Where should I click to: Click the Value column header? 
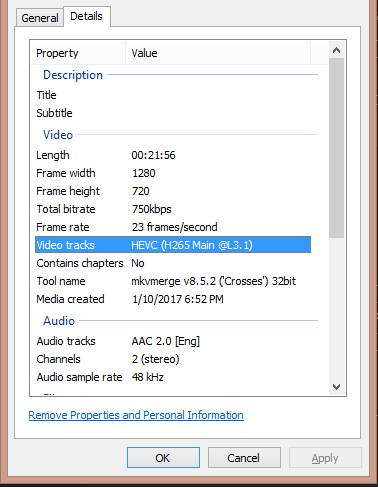[218, 53]
